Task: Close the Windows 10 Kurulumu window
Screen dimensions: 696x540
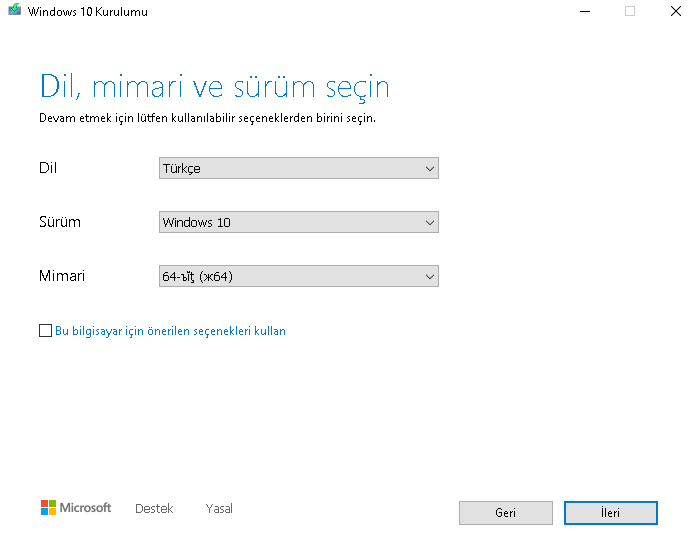Action: [676, 11]
